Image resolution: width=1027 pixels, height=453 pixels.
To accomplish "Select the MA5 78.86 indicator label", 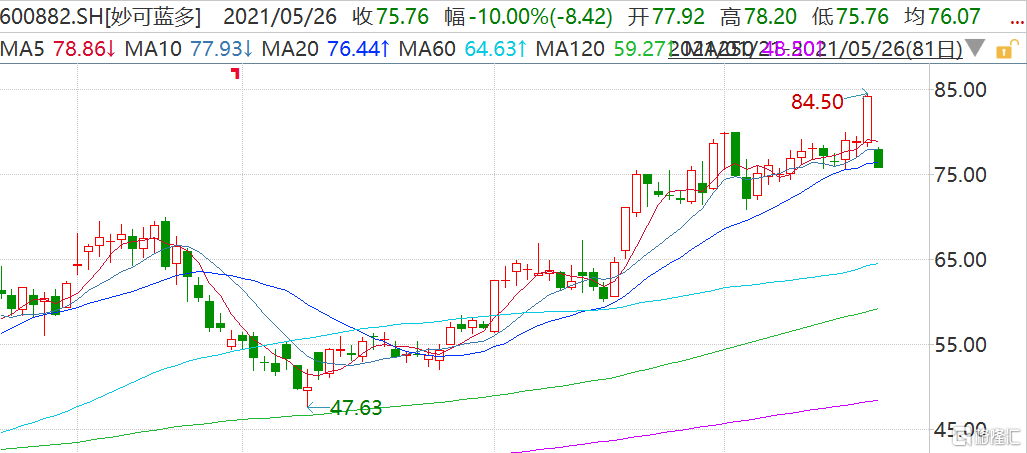I will pos(58,48).
